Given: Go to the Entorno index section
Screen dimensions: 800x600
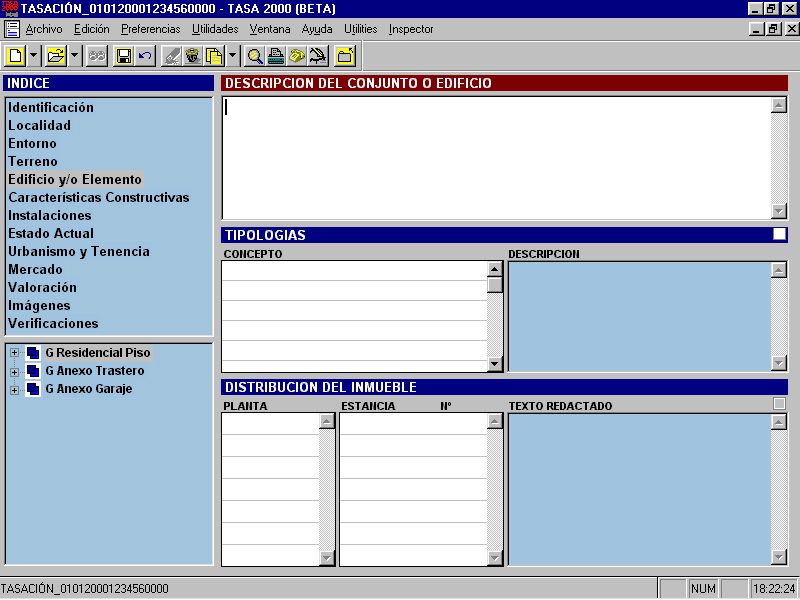Looking at the screenshot, I should (x=32, y=143).
